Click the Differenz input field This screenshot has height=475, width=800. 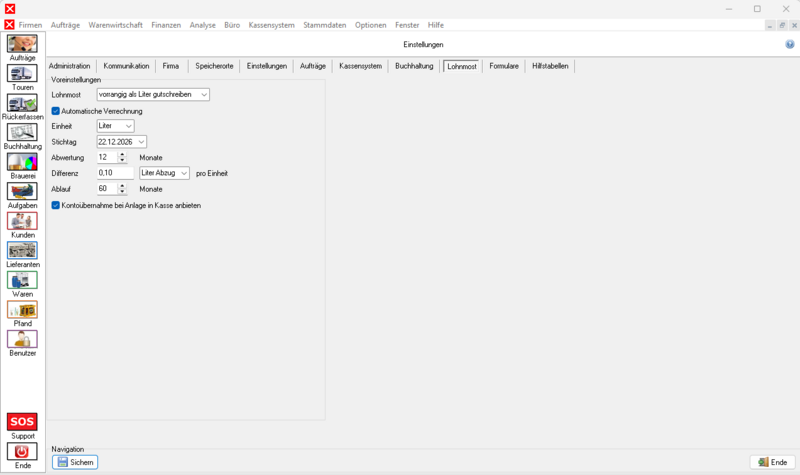tap(115, 173)
